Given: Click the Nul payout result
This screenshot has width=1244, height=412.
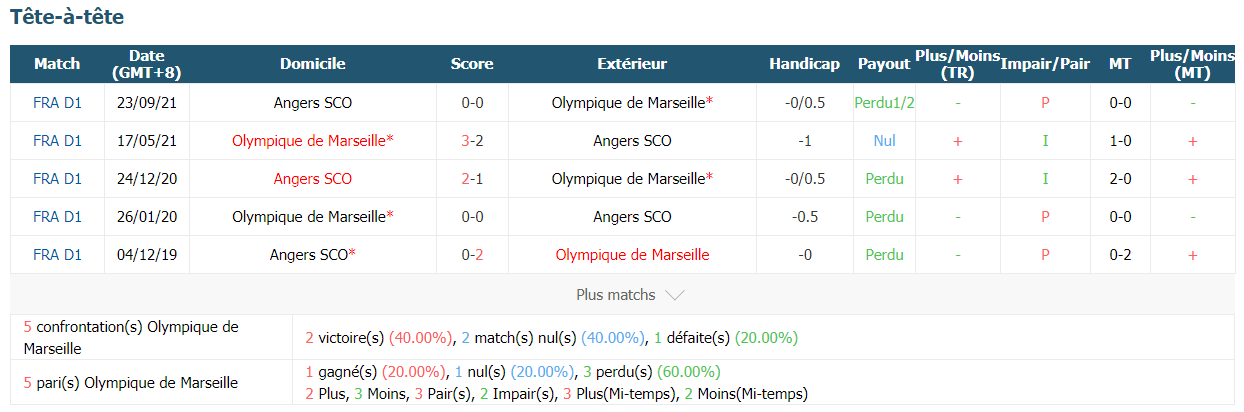Looking at the screenshot, I should coord(884,140).
